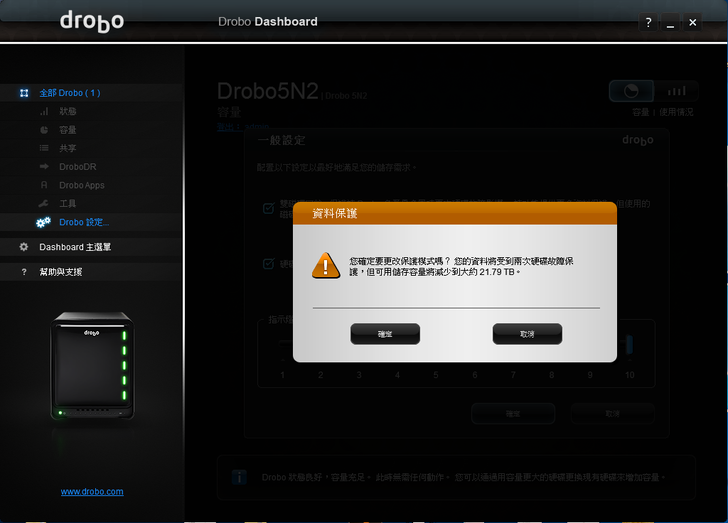Click the 工具 wrench icon
The height and width of the screenshot is (523, 728).
pyautogui.click(x=44, y=203)
